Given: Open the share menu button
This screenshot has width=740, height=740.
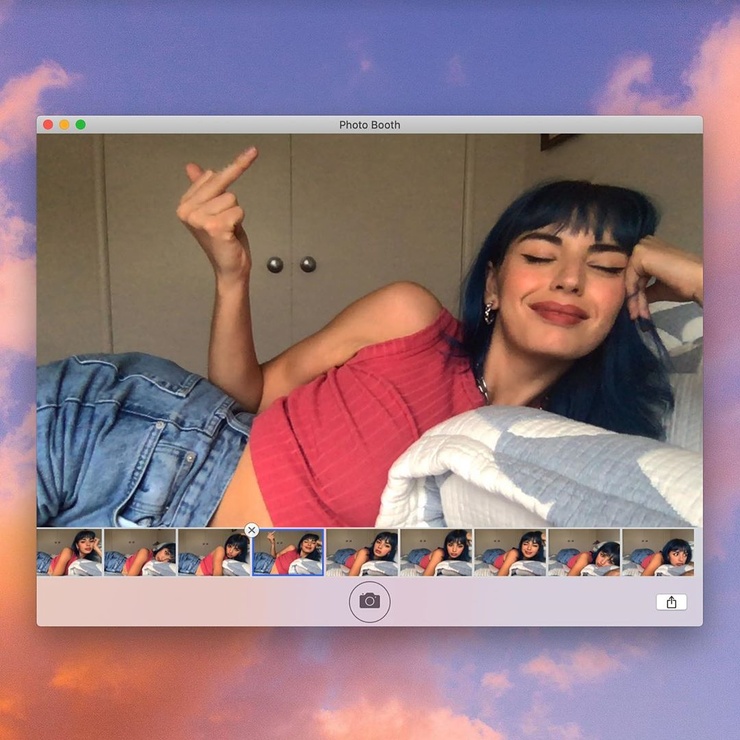Looking at the screenshot, I should click(x=671, y=602).
